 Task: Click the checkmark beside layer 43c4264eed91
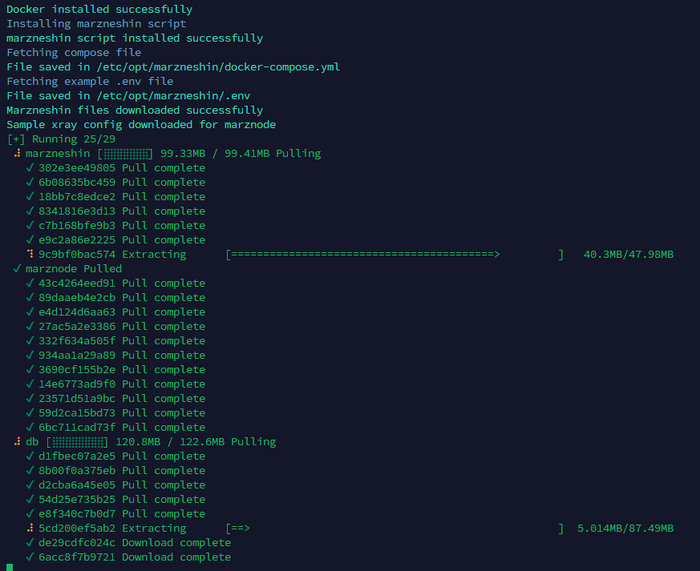tap(30, 283)
